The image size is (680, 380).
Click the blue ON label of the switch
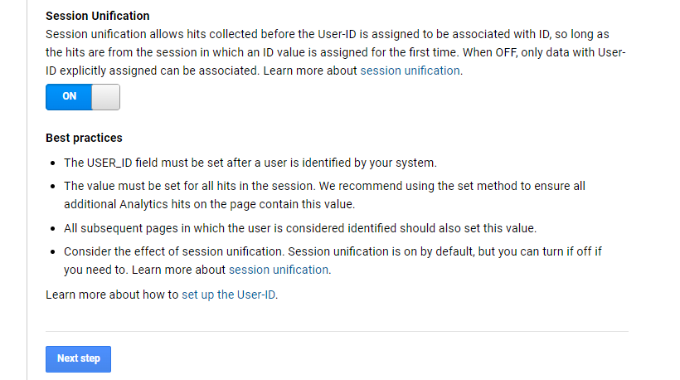point(69,96)
